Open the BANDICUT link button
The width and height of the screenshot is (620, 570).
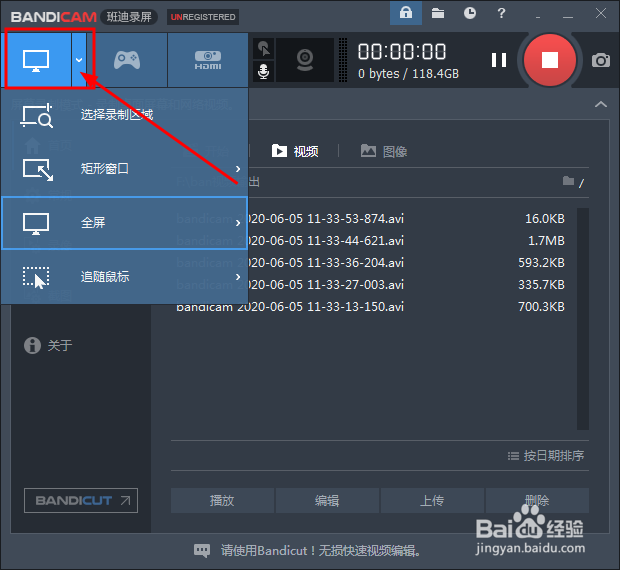[81, 500]
